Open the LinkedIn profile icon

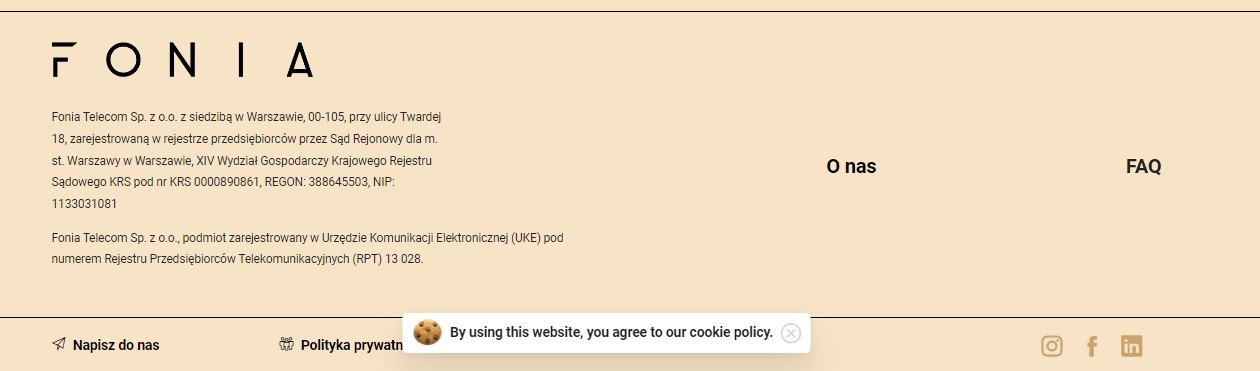pyautogui.click(x=1131, y=346)
